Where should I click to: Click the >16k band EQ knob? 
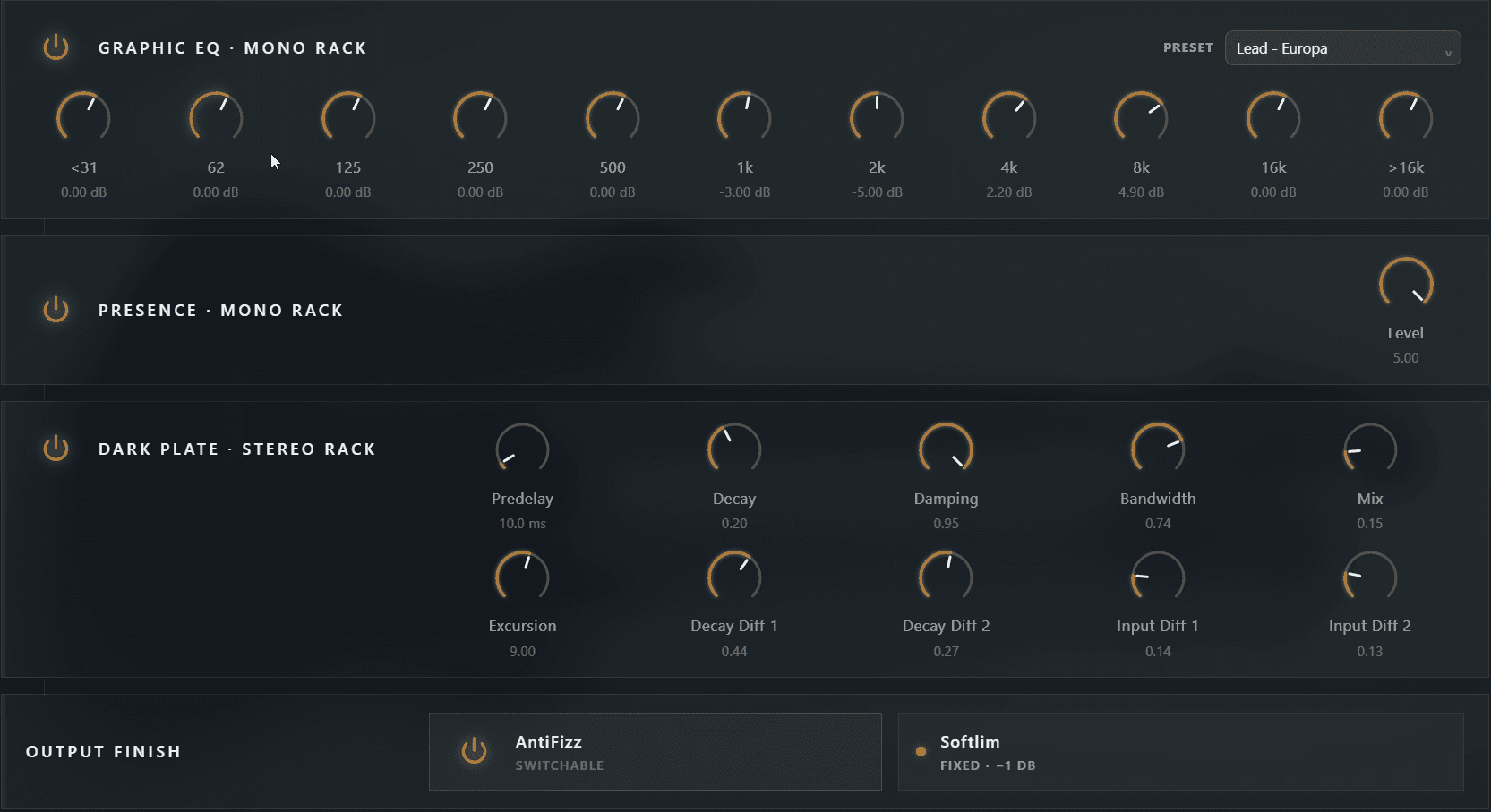click(1406, 118)
